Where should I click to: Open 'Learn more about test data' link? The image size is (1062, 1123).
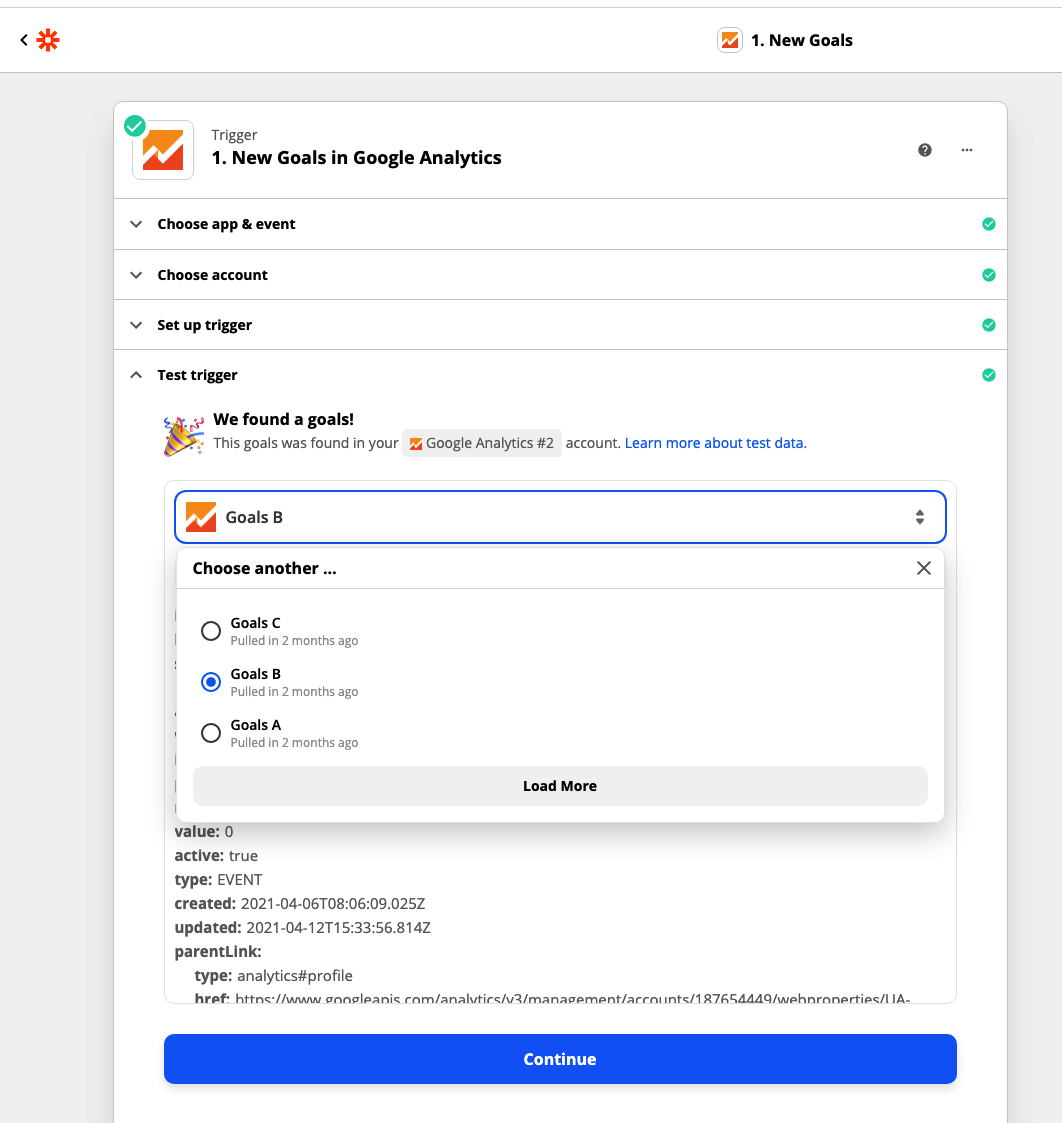tap(715, 443)
